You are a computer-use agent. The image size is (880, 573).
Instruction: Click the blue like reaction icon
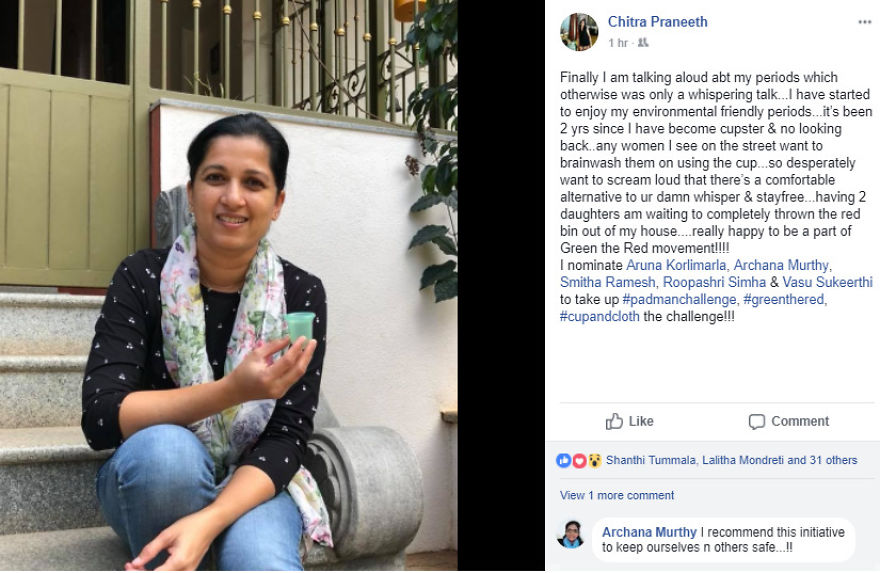coord(563,460)
